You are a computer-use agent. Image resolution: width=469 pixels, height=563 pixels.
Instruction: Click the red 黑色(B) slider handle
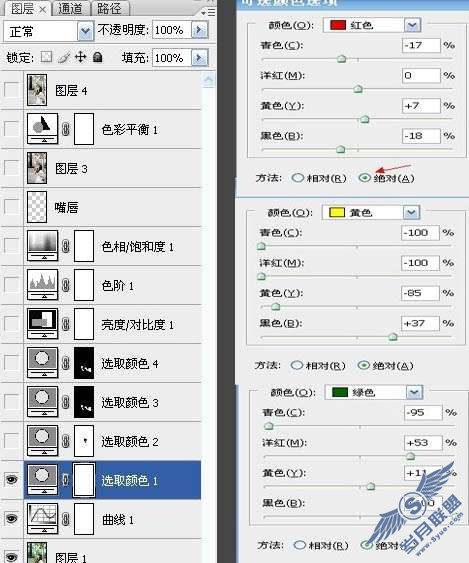(x=340, y=149)
